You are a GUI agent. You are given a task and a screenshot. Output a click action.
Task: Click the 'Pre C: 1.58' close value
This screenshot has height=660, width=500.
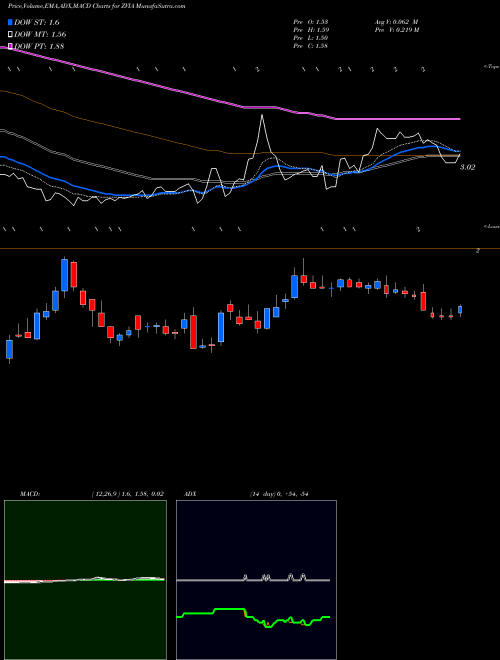(311, 45)
